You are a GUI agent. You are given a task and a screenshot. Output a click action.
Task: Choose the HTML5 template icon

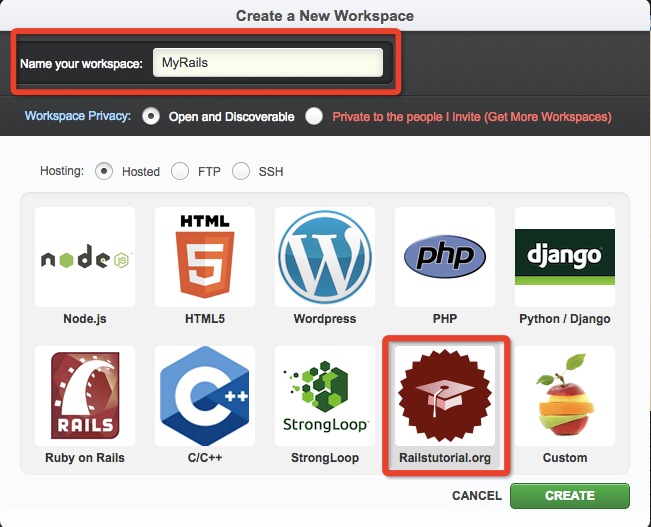coord(205,257)
